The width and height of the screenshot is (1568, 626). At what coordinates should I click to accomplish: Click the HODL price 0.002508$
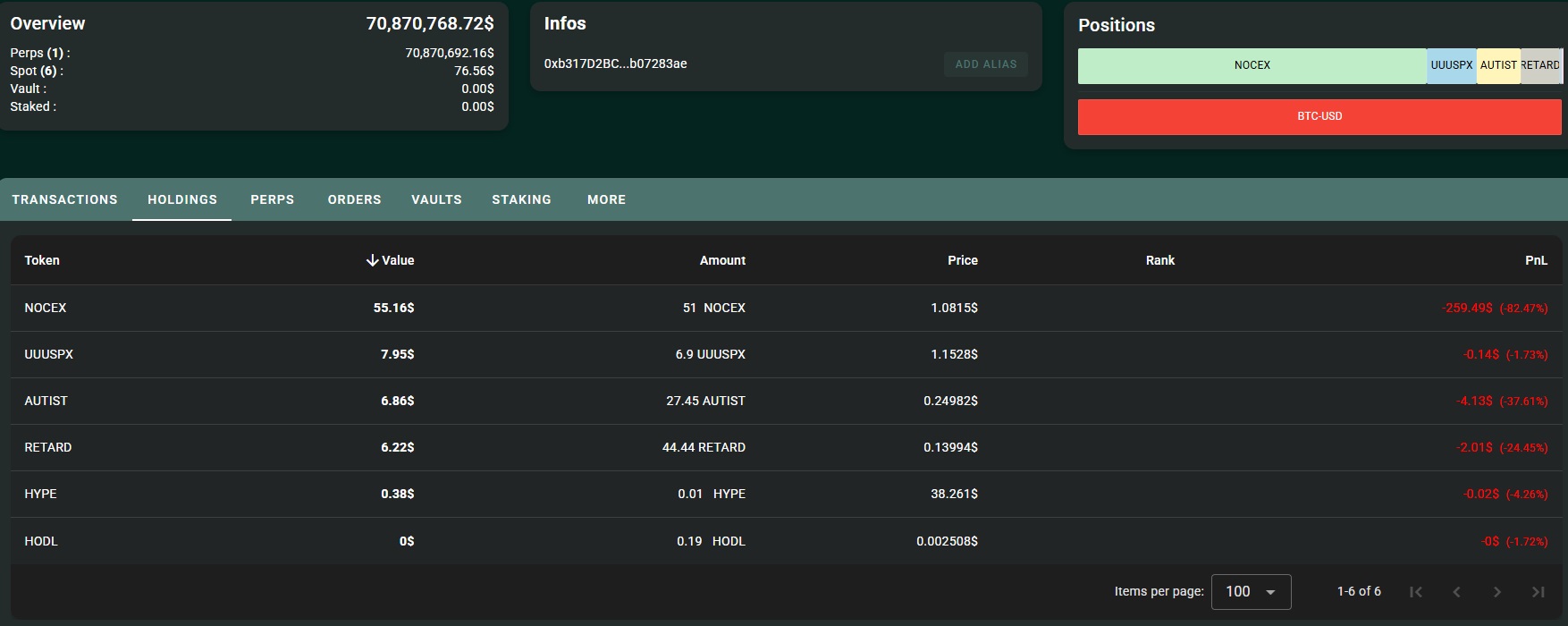click(x=947, y=541)
